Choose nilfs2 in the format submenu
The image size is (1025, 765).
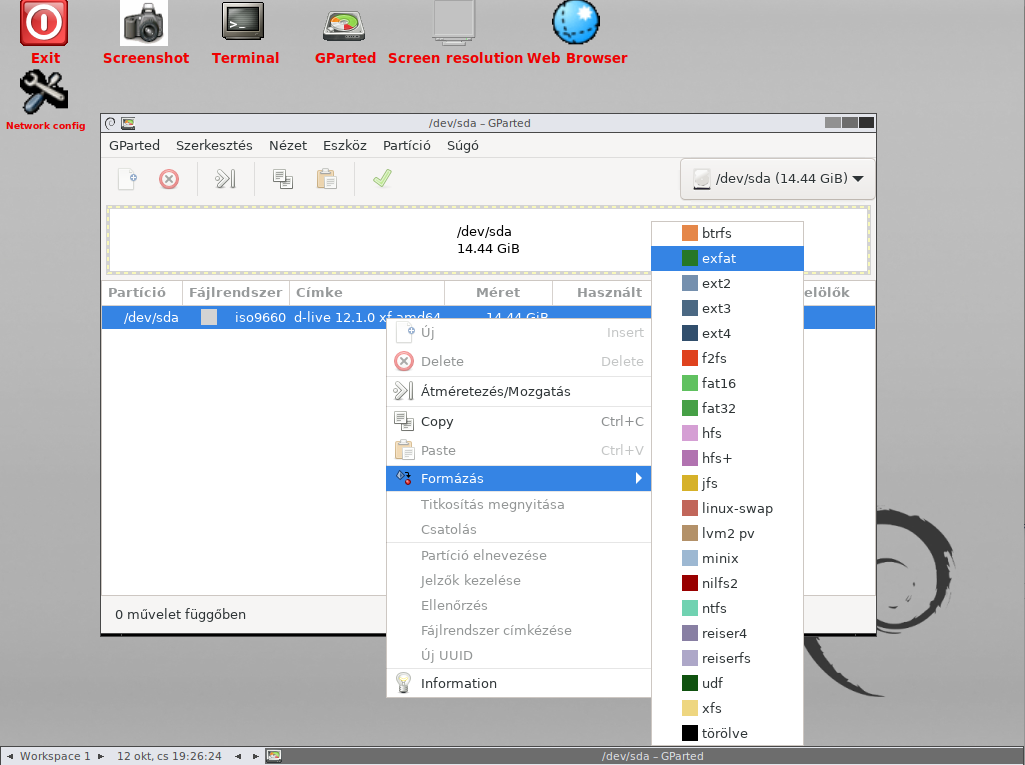click(x=727, y=583)
